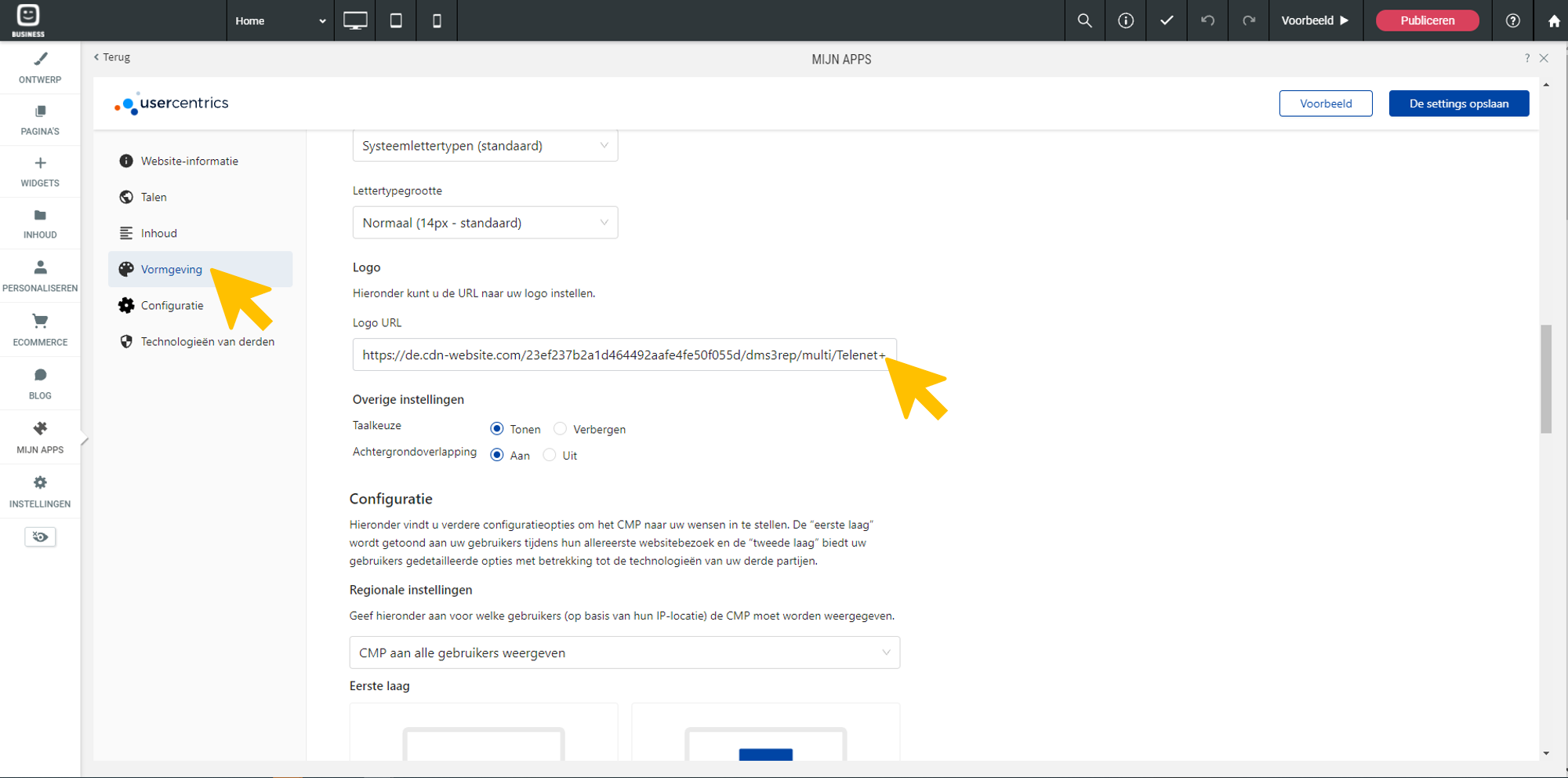Screen dimensions: 1568x778
Task: Click De settings opslaan button
Action: 1458,104
